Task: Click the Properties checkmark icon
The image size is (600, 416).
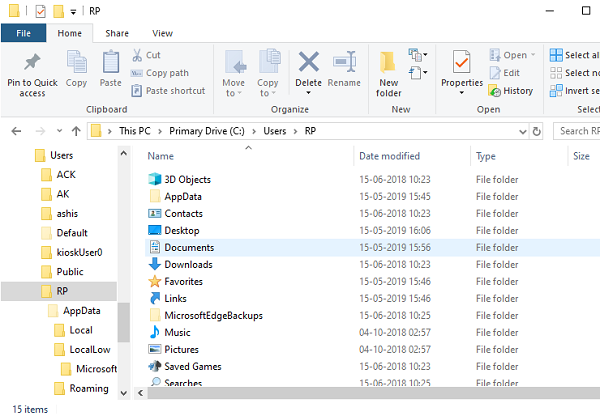Action: [461, 62]
